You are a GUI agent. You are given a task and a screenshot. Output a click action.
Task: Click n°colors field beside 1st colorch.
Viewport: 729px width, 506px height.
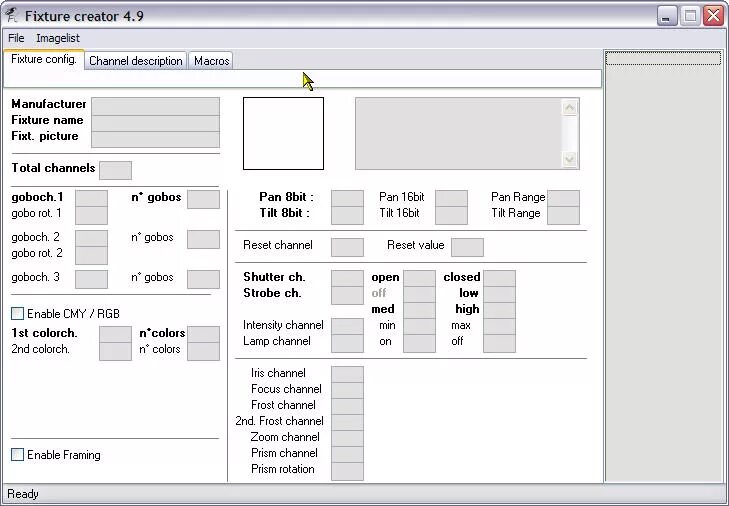(203, 335)
